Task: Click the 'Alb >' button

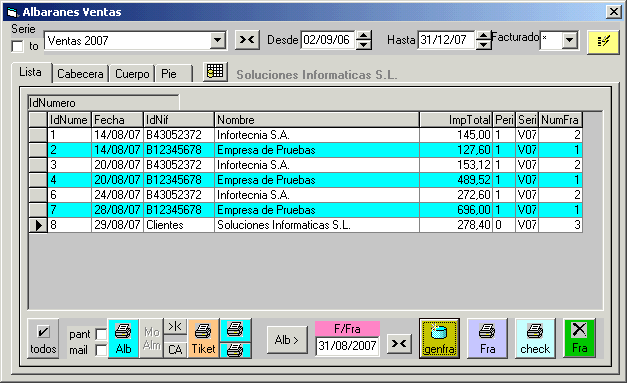Action: pos(287,340)
